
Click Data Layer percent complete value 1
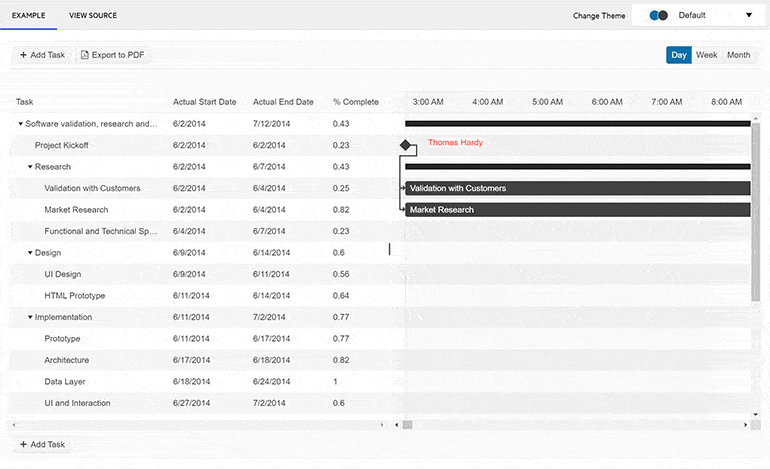point(335,382)
